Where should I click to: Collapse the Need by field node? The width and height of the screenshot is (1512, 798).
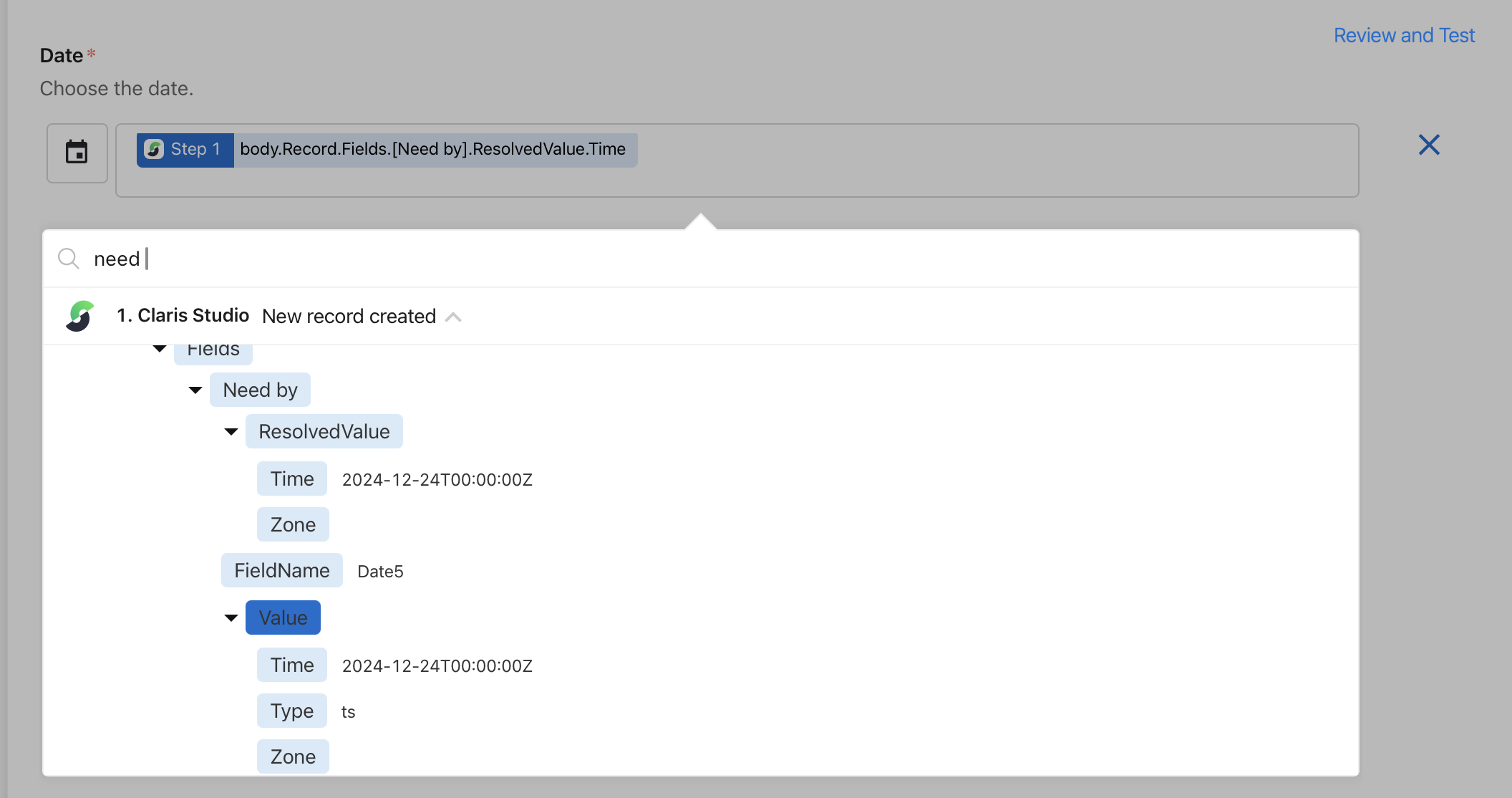(x=195, y=390)
